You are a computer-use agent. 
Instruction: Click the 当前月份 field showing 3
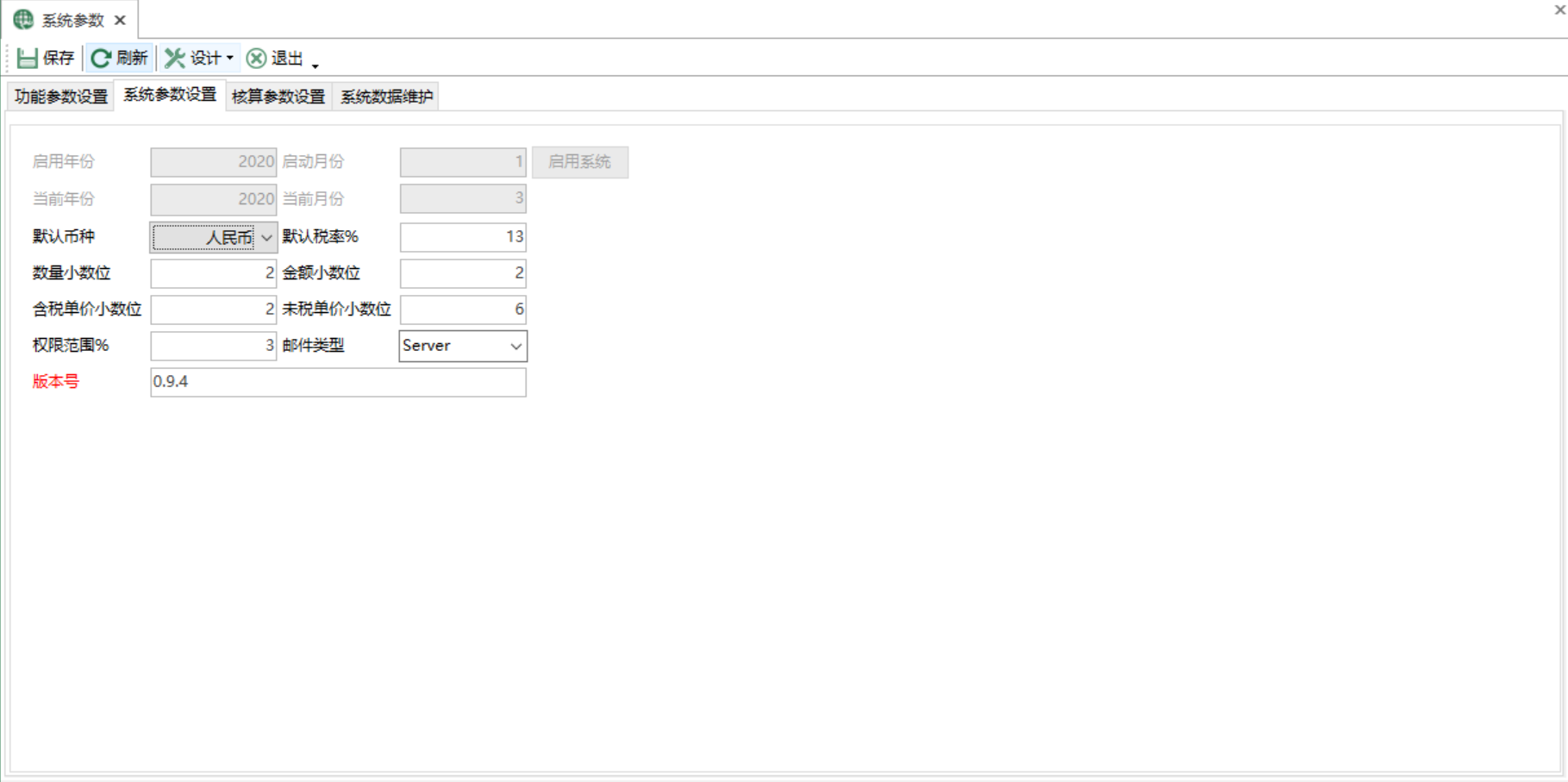(463, 199)
